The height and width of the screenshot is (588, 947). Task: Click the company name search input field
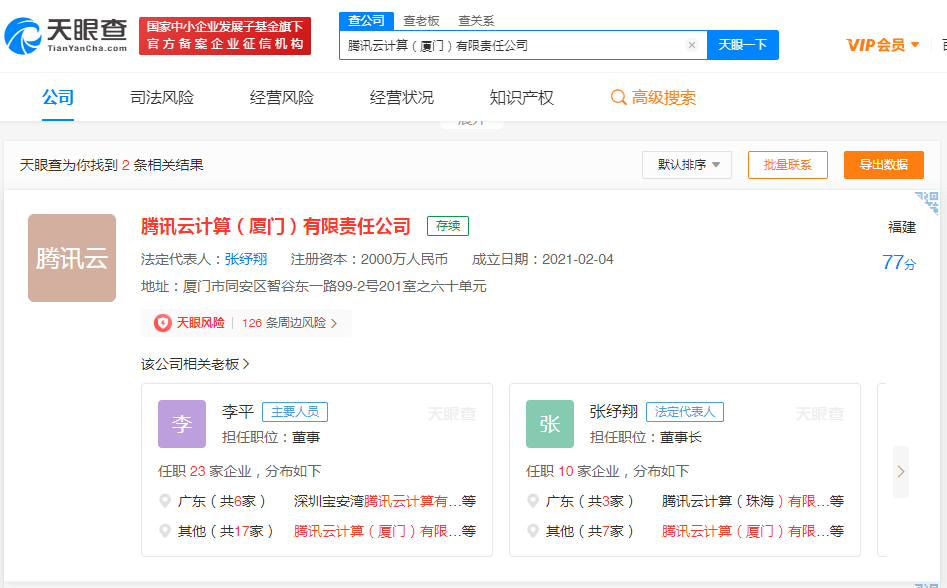coord(510,45)
